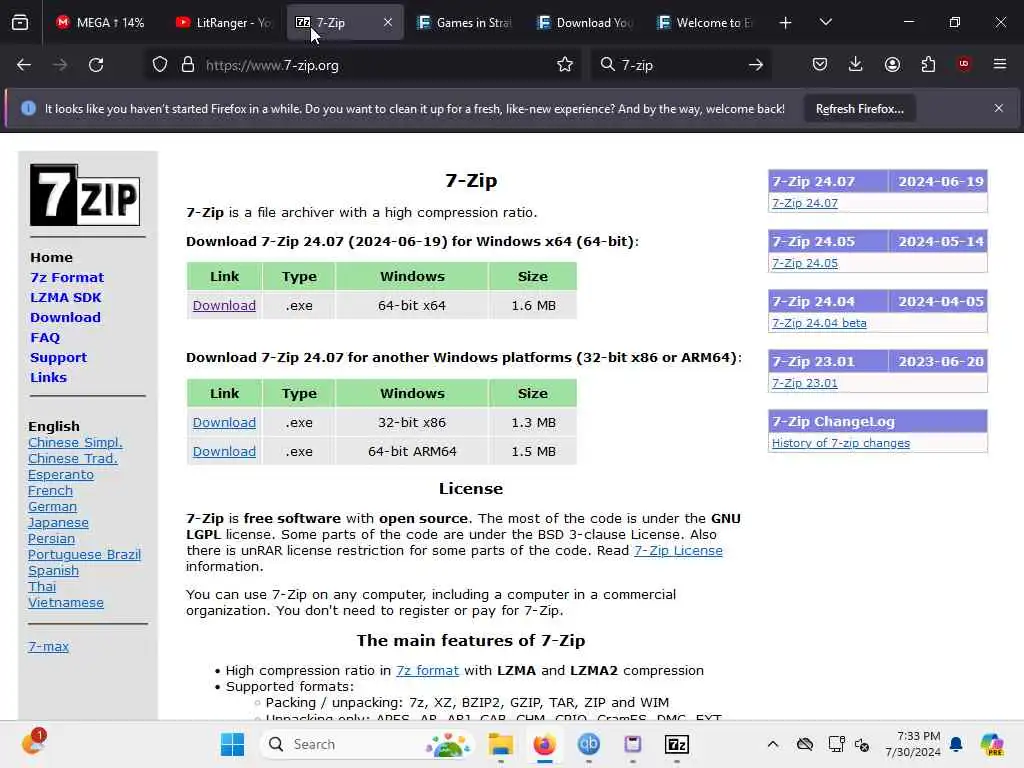Image resolution: width=1024 pixels, height=768 pixels.
Task: Switch language to Japanese
Action: (58, 523)
